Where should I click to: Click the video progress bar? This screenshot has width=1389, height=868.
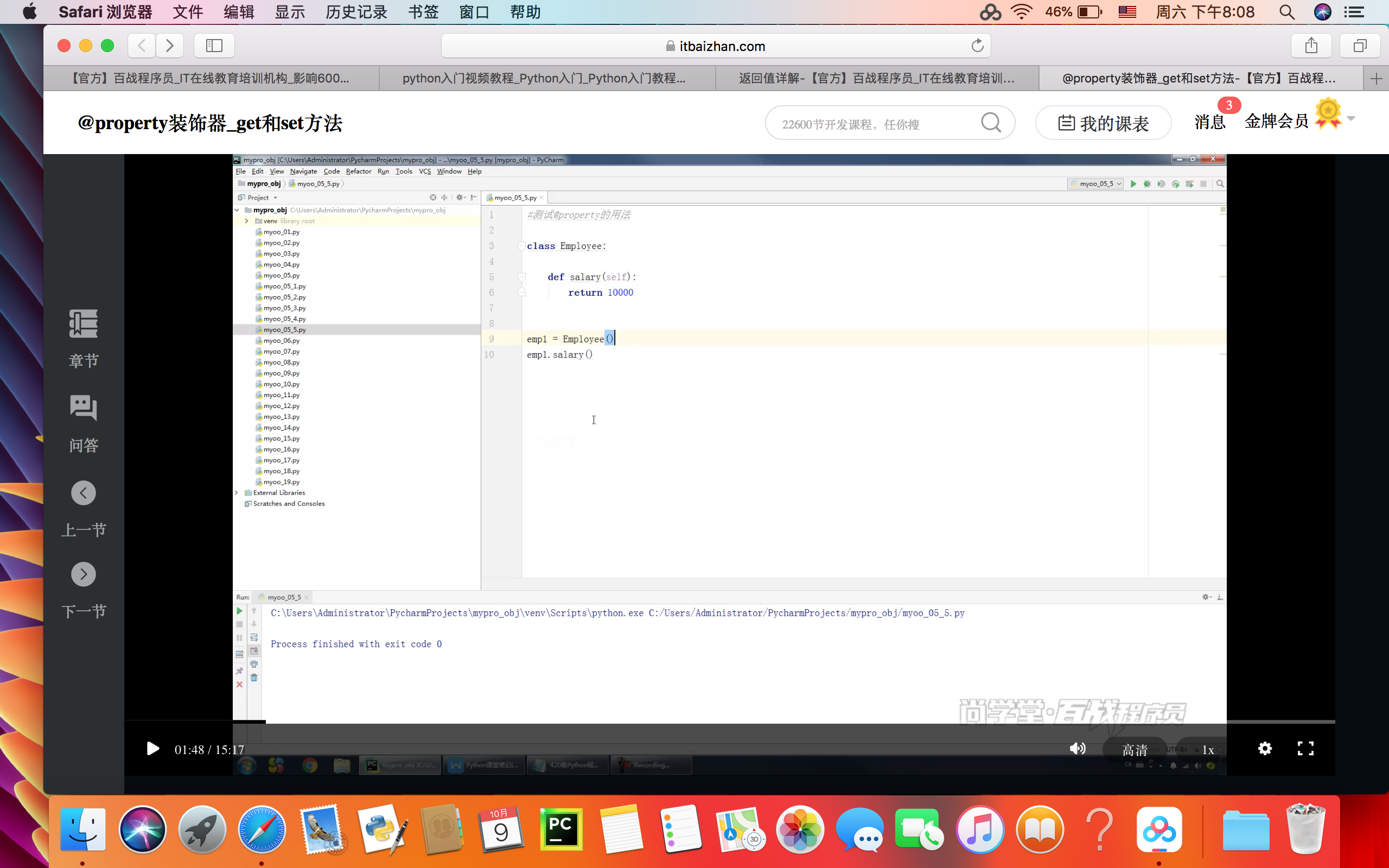click(x=729, y=722)
